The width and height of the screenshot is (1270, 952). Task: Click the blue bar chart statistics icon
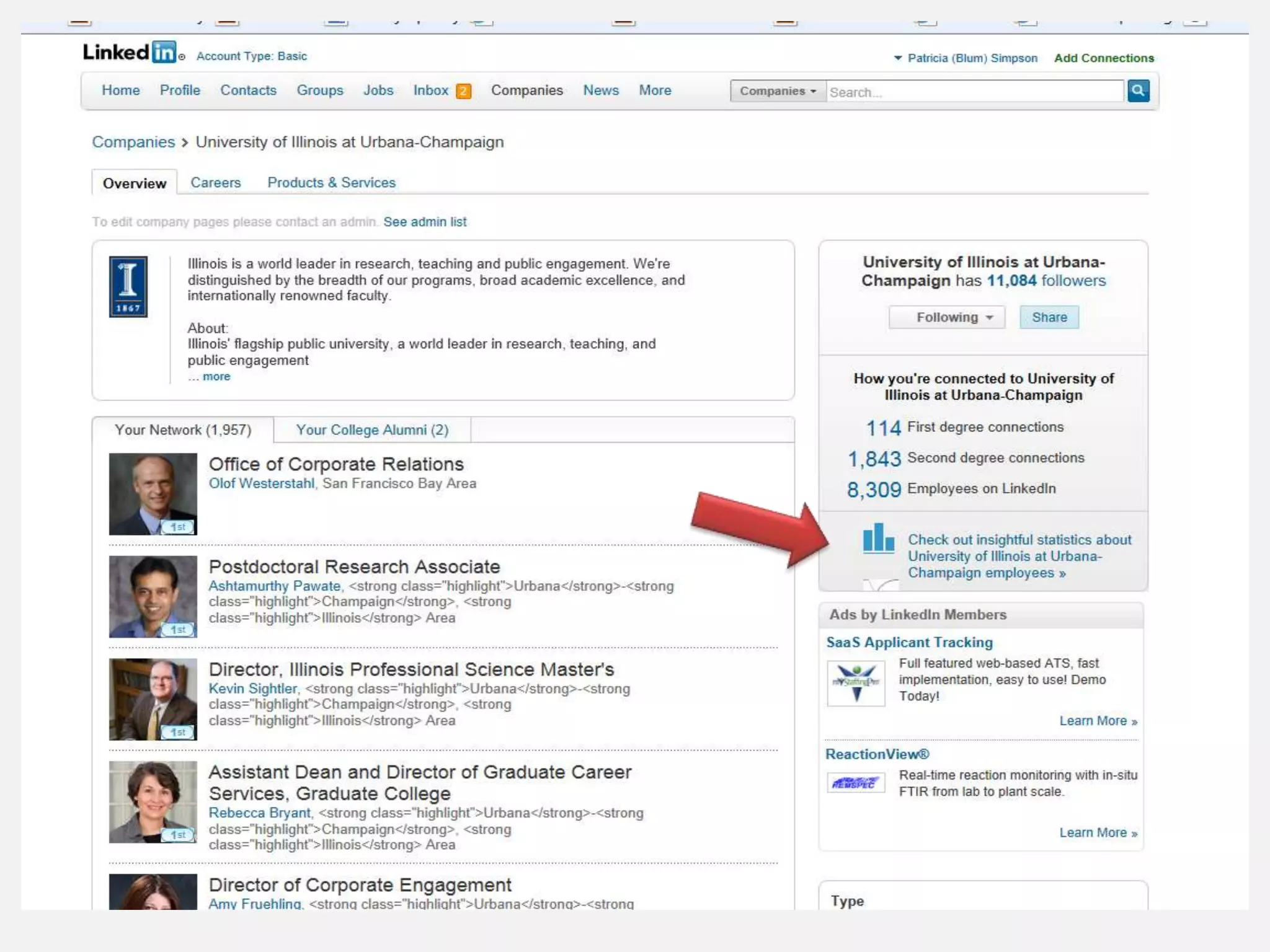878,538
